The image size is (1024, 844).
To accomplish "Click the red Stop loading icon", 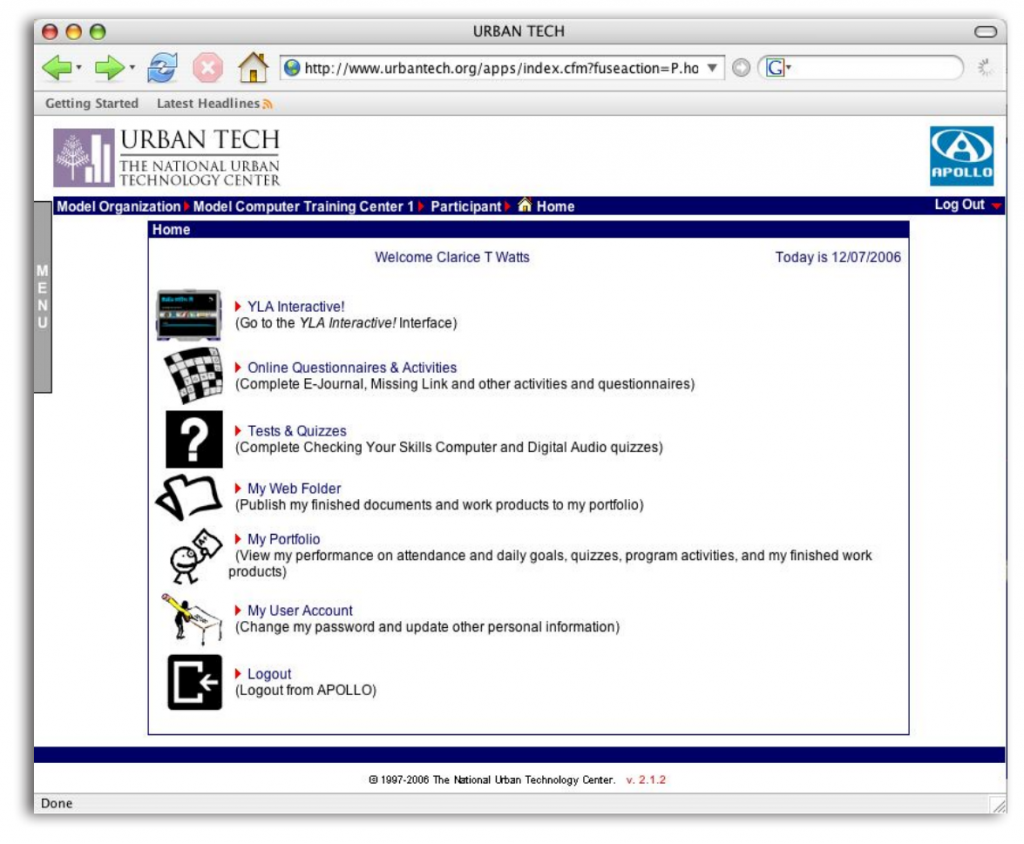I will pos(208,67).
